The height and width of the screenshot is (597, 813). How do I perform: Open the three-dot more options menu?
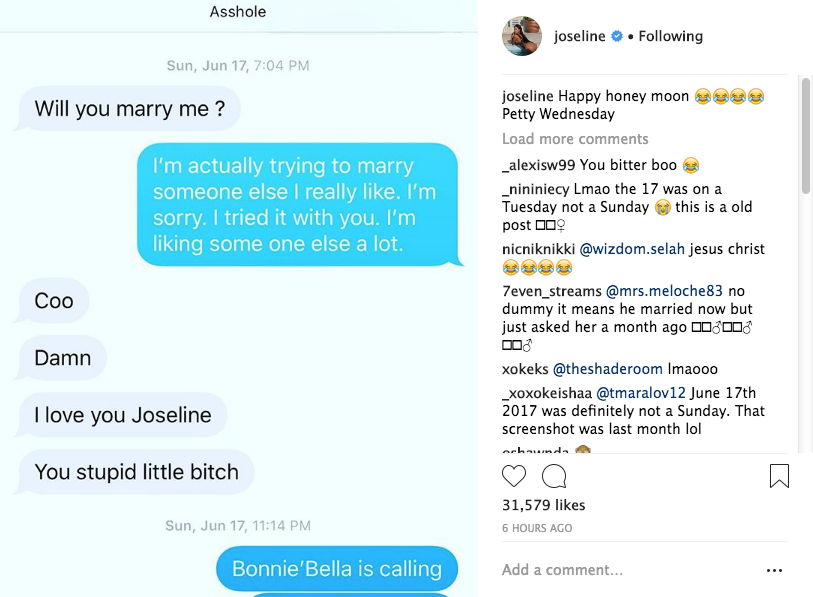(x=774, y=570)
